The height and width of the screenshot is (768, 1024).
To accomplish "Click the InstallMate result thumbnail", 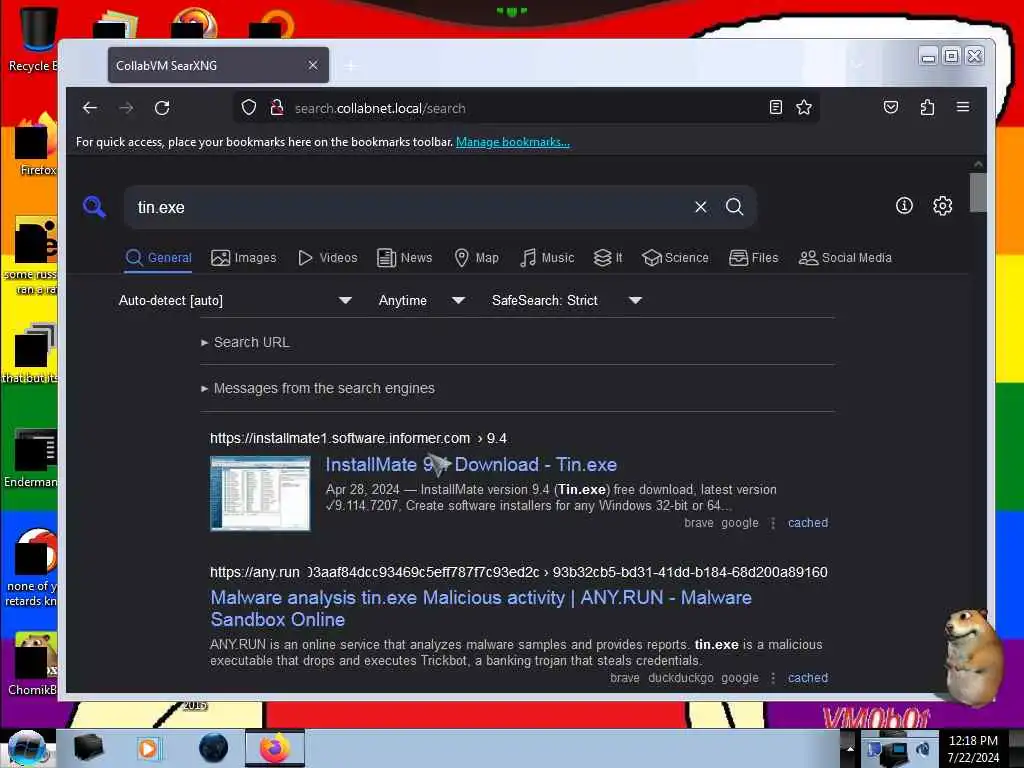I will (x=261, y=494).
